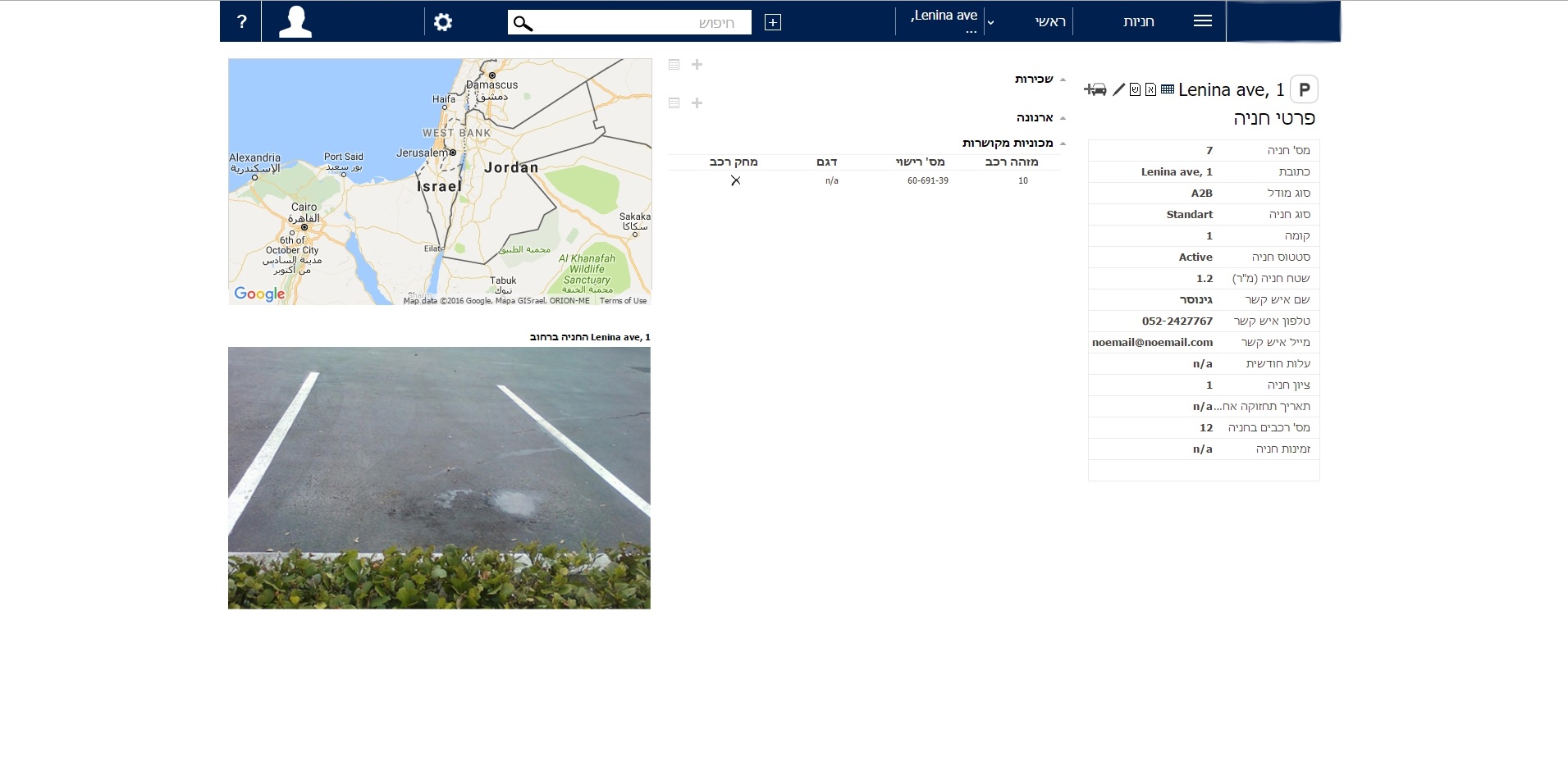Collapse the ארנונה section

[1063, 118]
